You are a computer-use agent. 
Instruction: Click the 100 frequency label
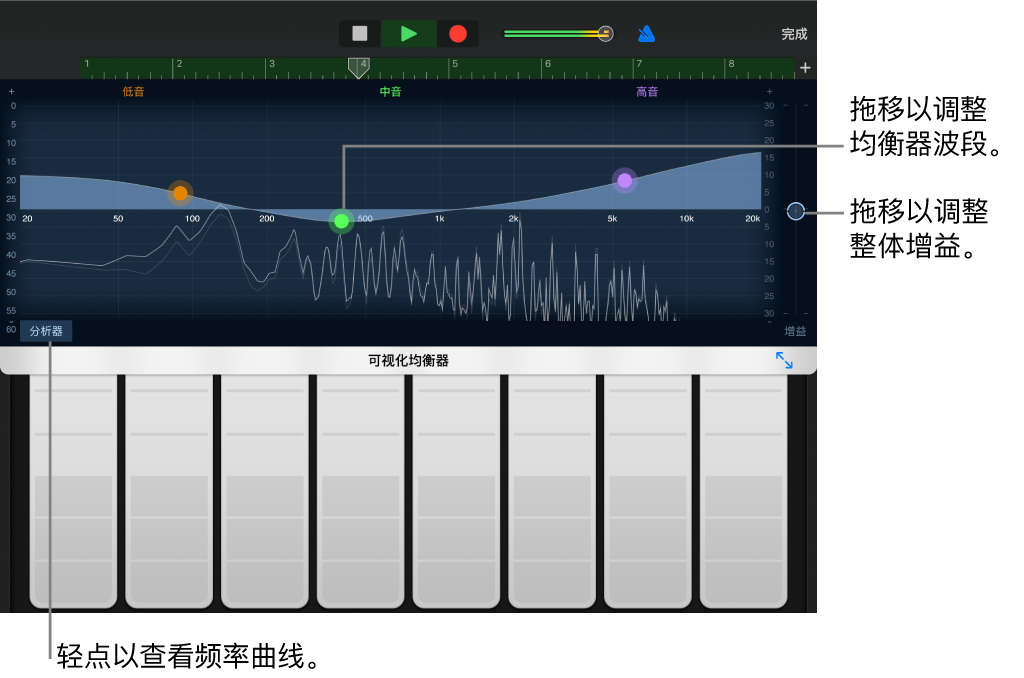192,219
